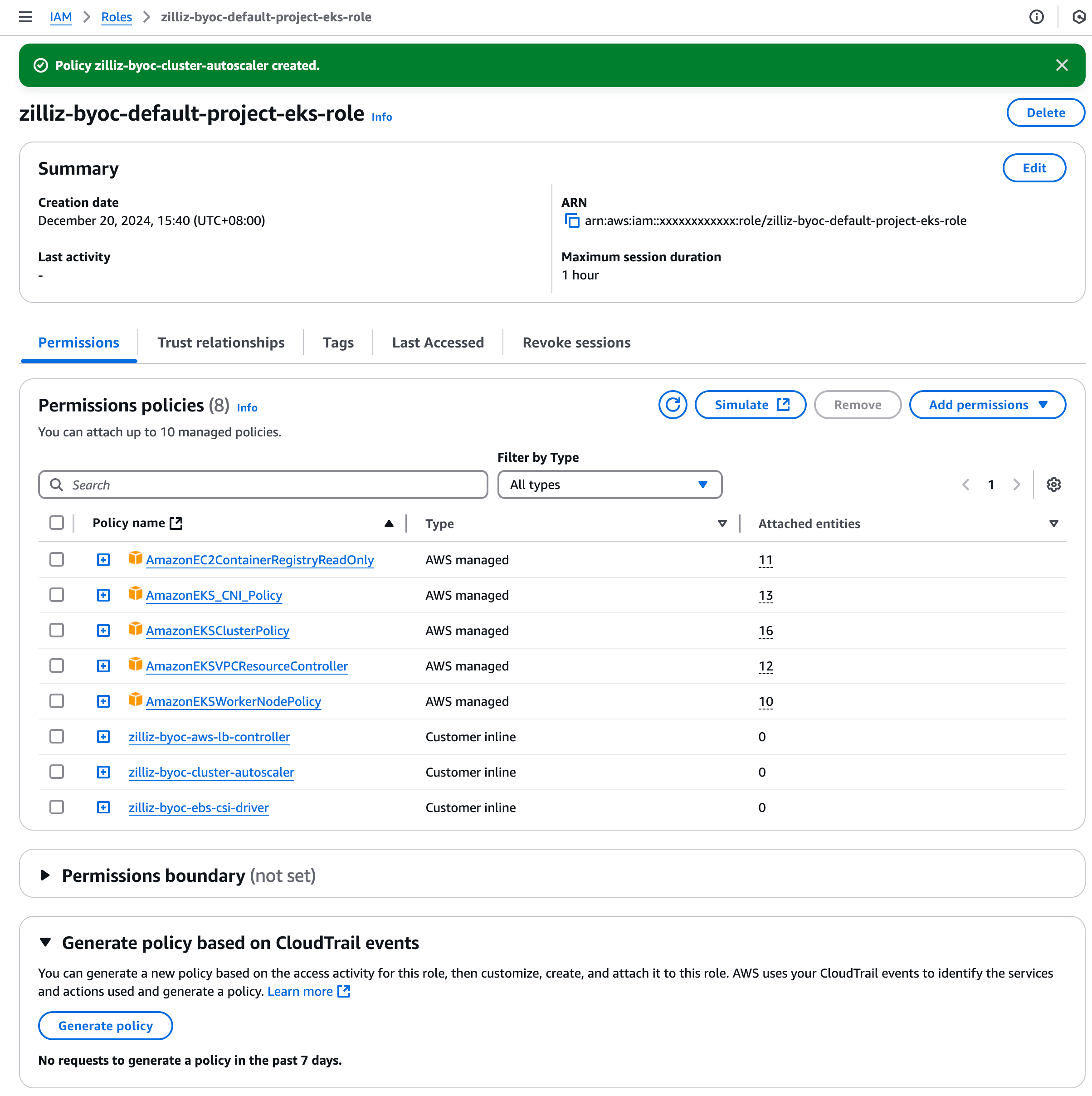The width and height of the screenshot is (1092, 1096).
Task: Click the external link icon next to Learn more
Action: [344, 991]
